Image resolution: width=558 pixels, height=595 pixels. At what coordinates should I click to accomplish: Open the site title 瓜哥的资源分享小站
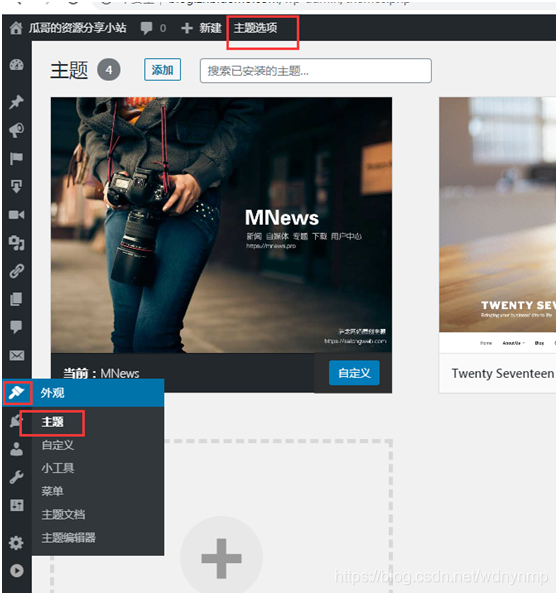pyautogui.click(x=77, y=28)
